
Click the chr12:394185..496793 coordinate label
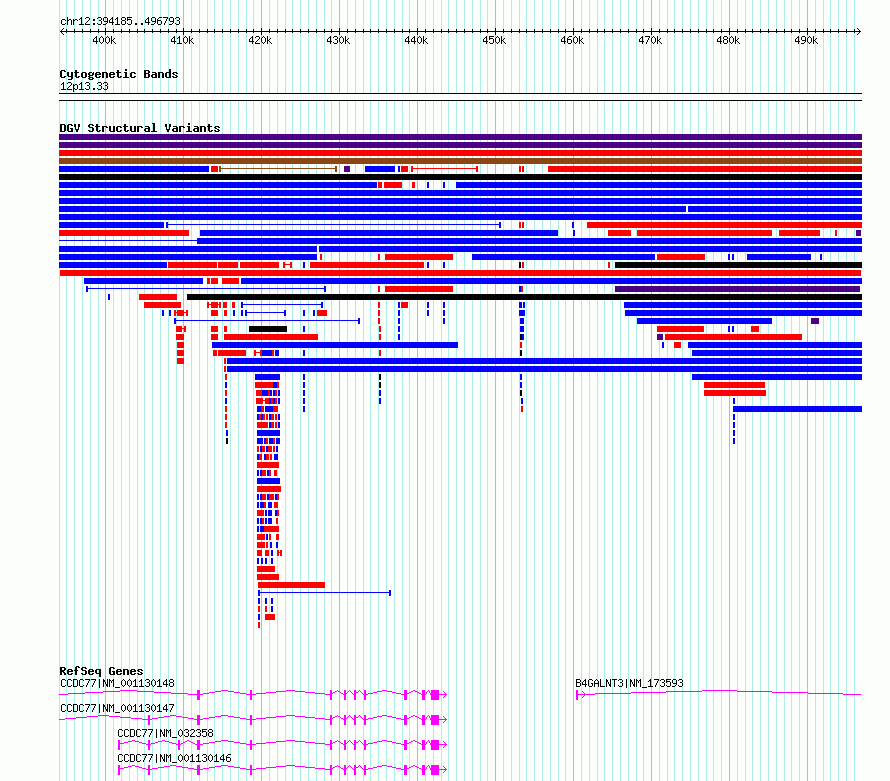click(x=120, y=21)
